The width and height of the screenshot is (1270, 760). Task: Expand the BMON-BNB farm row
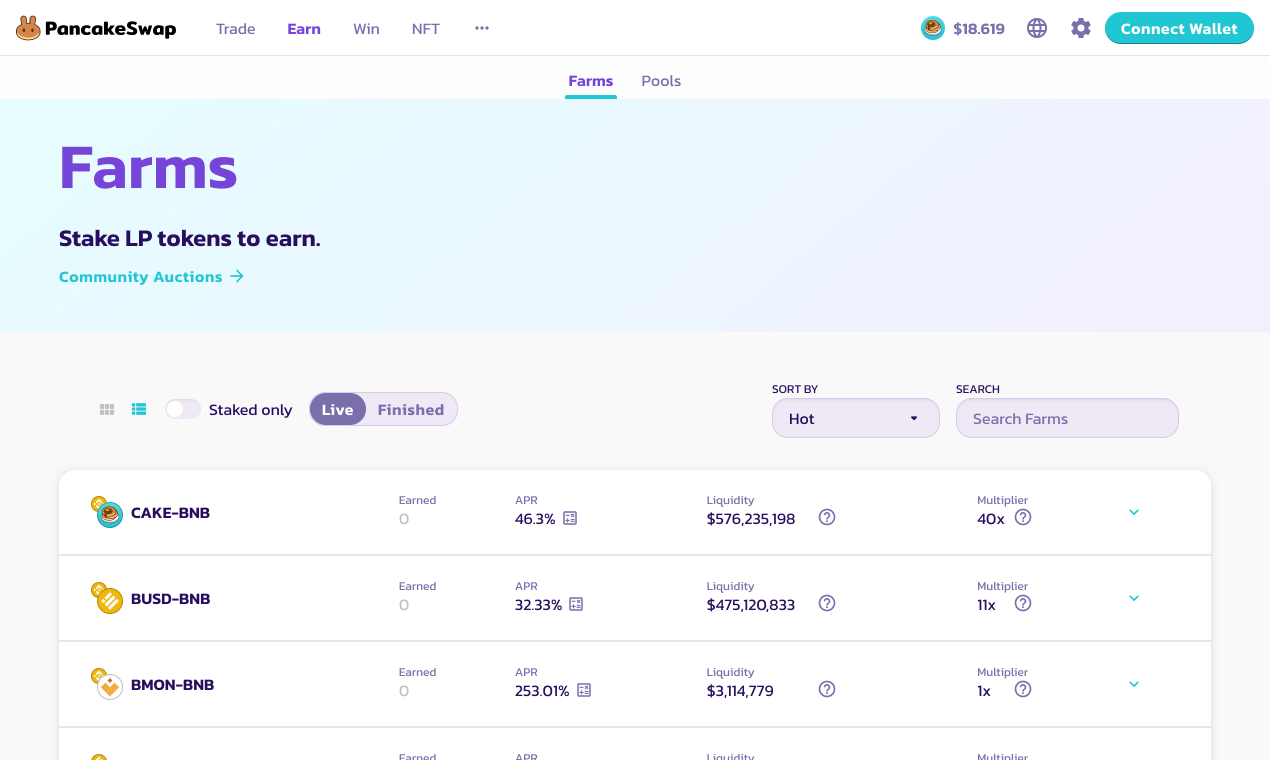(1134, 684)
